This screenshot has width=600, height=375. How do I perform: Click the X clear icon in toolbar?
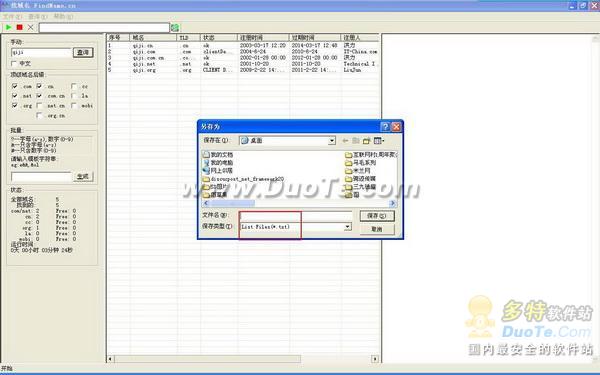[x=31, y=27]
